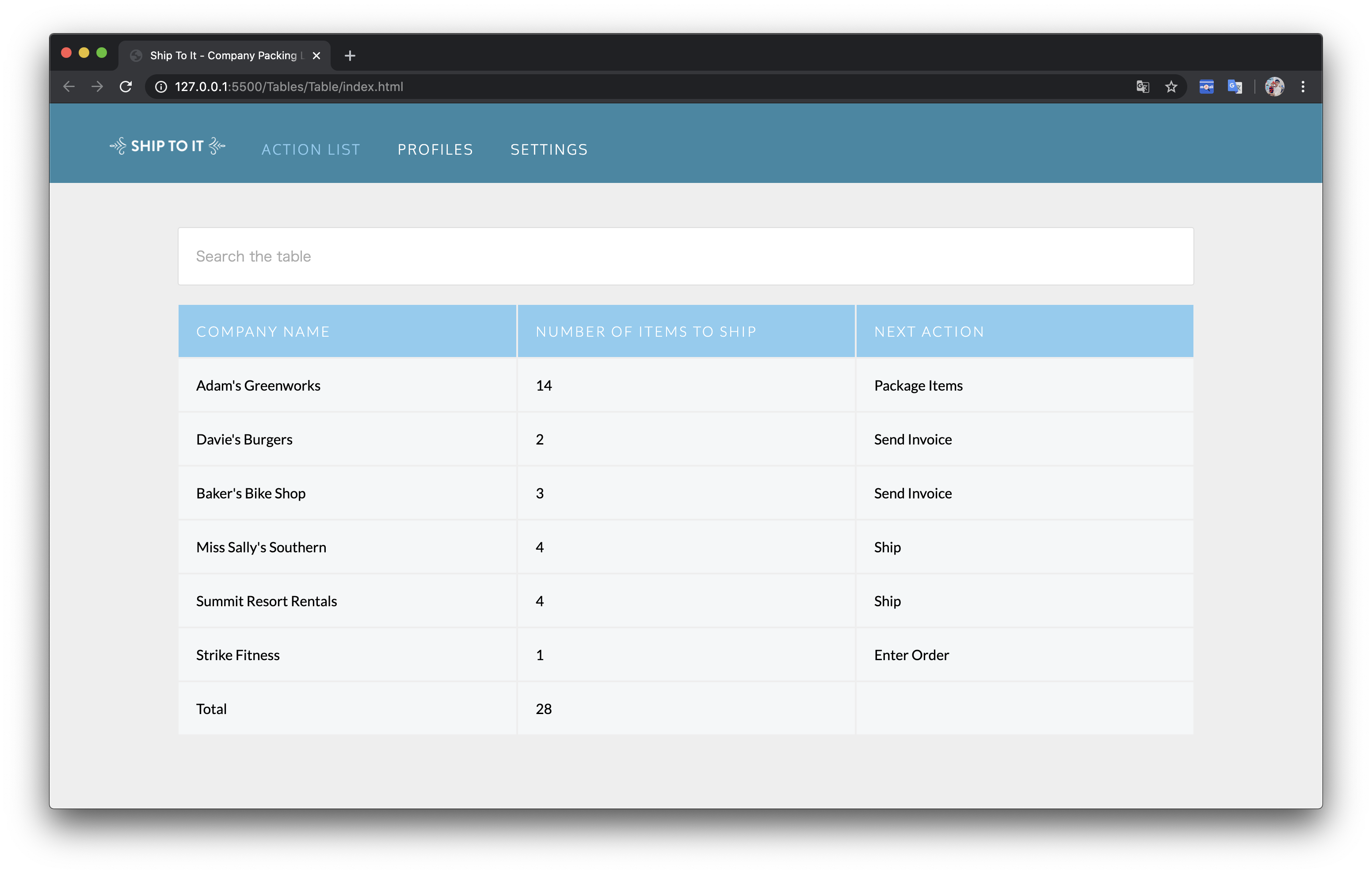The image size is (1372, 874).
Task: Click the Ship To It logo
Action: pyautogui.click(x=168, y=146)
